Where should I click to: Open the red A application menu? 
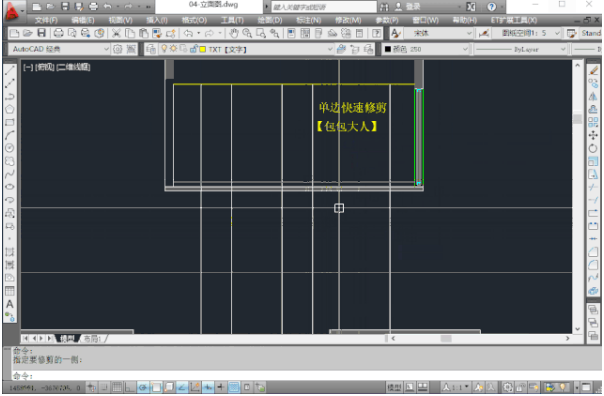tap(12, 11)
